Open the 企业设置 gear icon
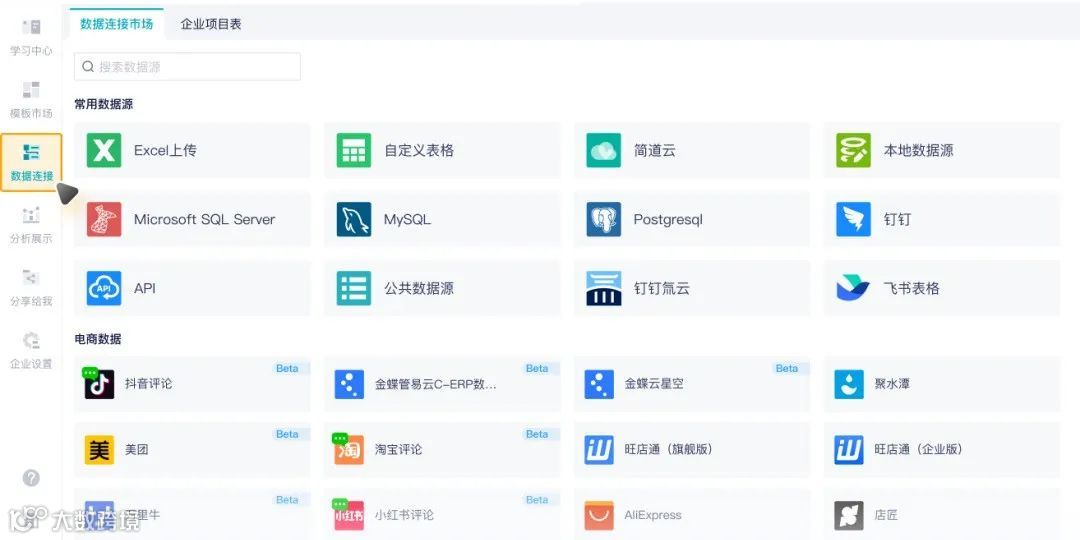Screen dimensions: 1080x540 (x=31, y=340)
